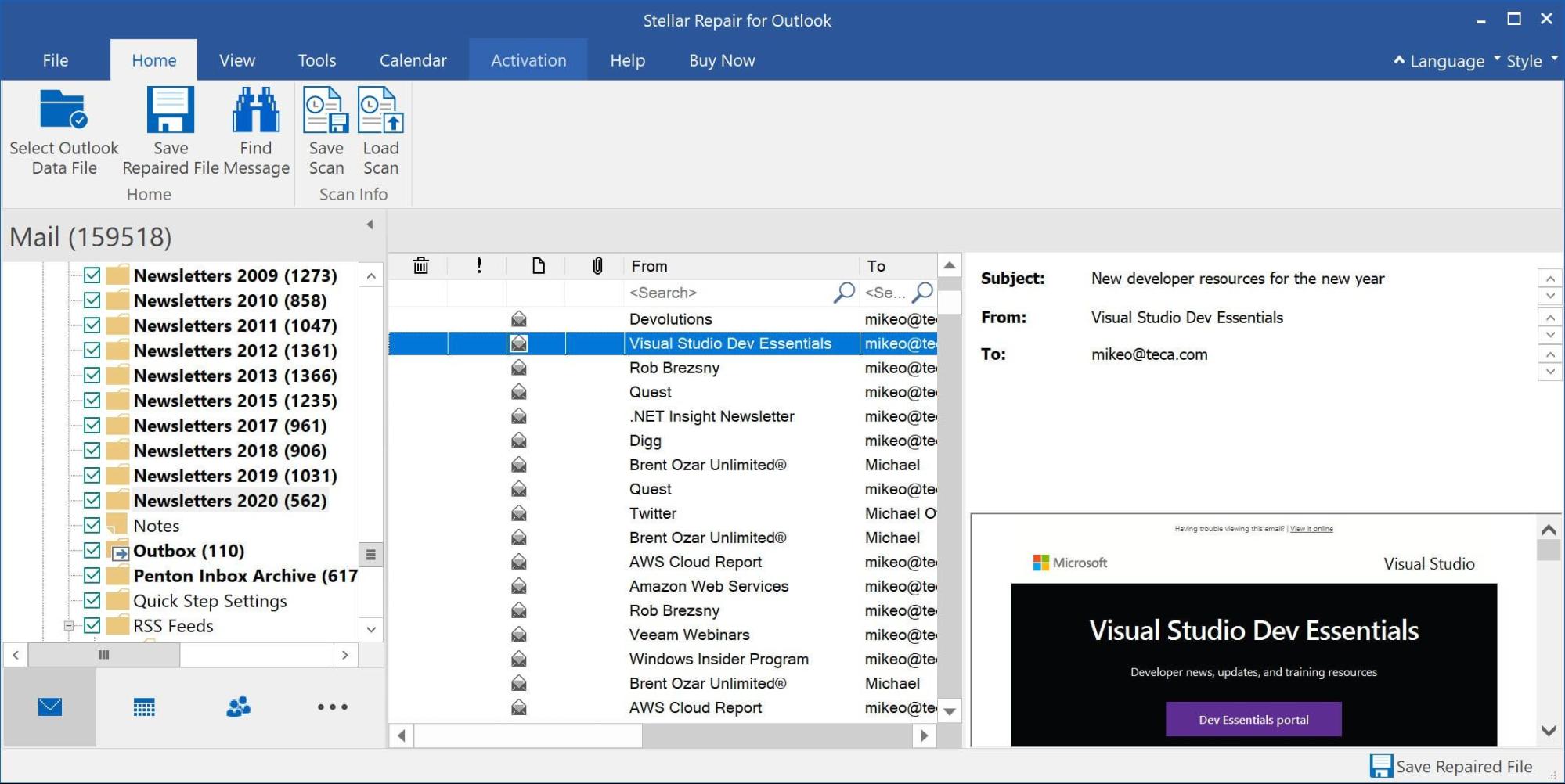
Task: Collapse the RSS Feeds tree node
Action: (x=69, y=626)
